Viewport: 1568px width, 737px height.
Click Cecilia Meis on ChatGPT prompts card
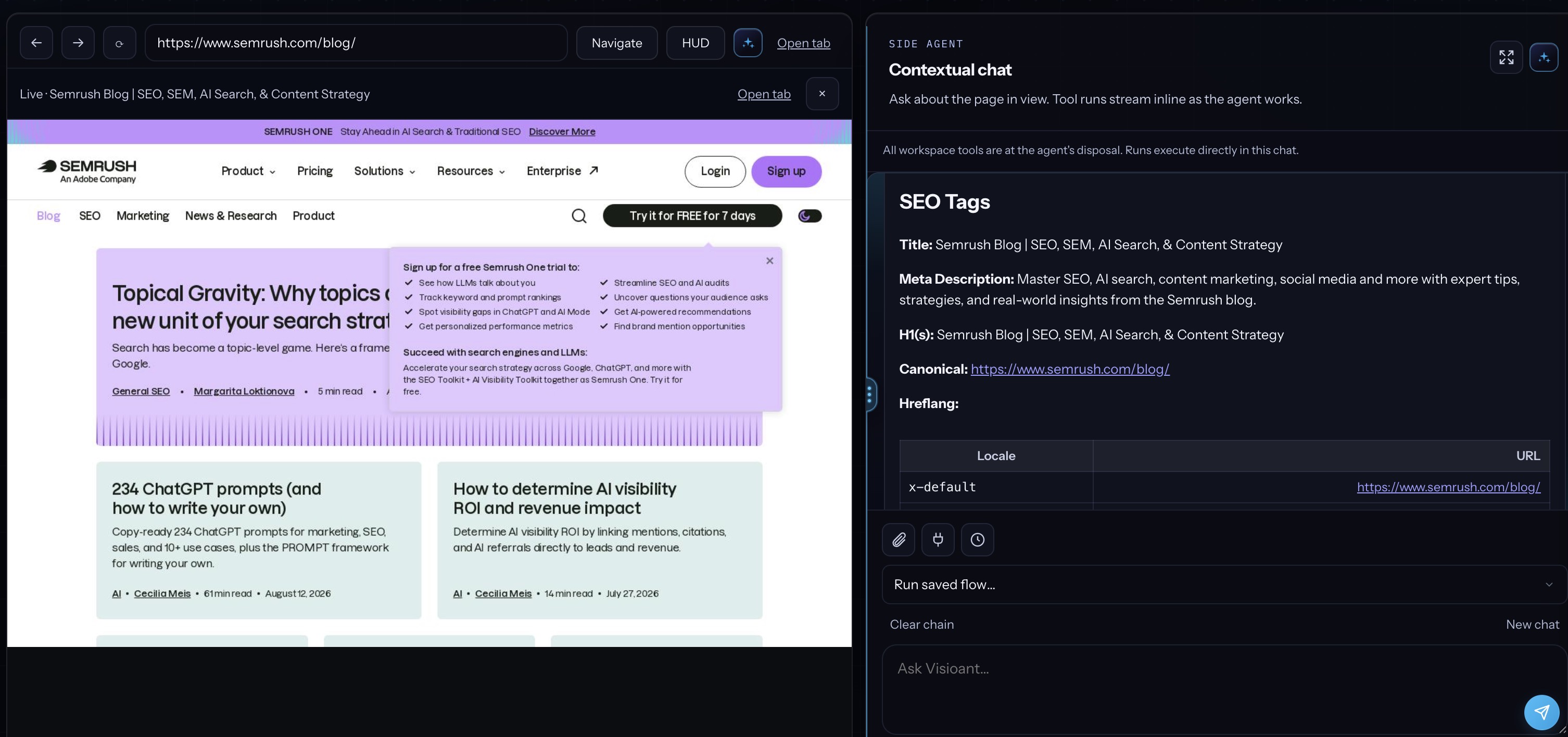(x=162, y=593)
